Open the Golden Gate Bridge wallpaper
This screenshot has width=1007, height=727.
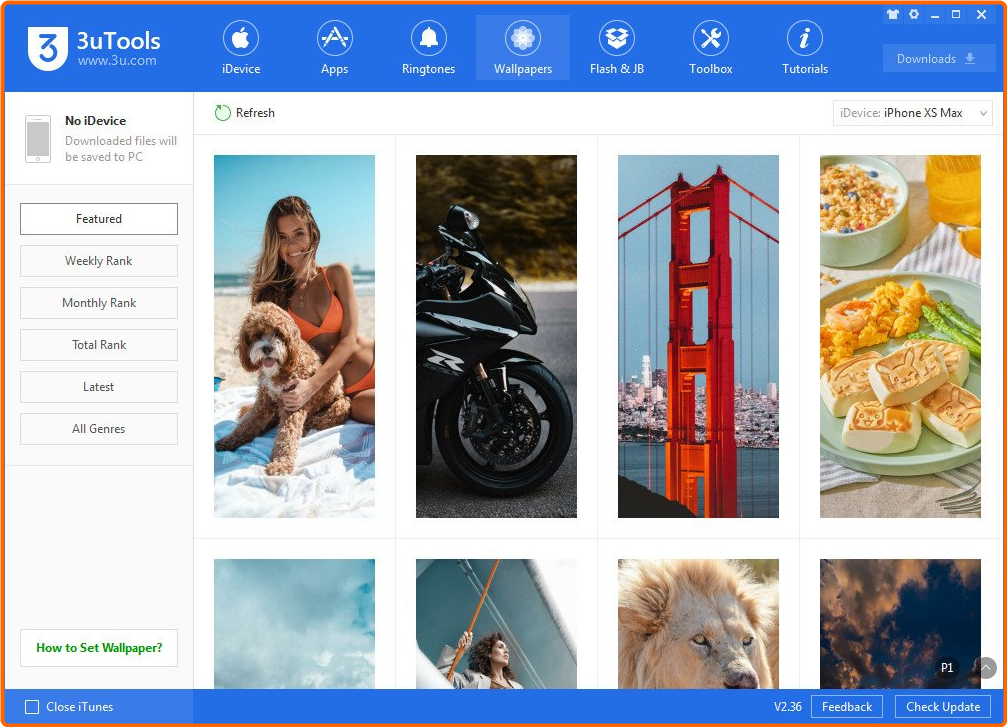coord(698,337)
